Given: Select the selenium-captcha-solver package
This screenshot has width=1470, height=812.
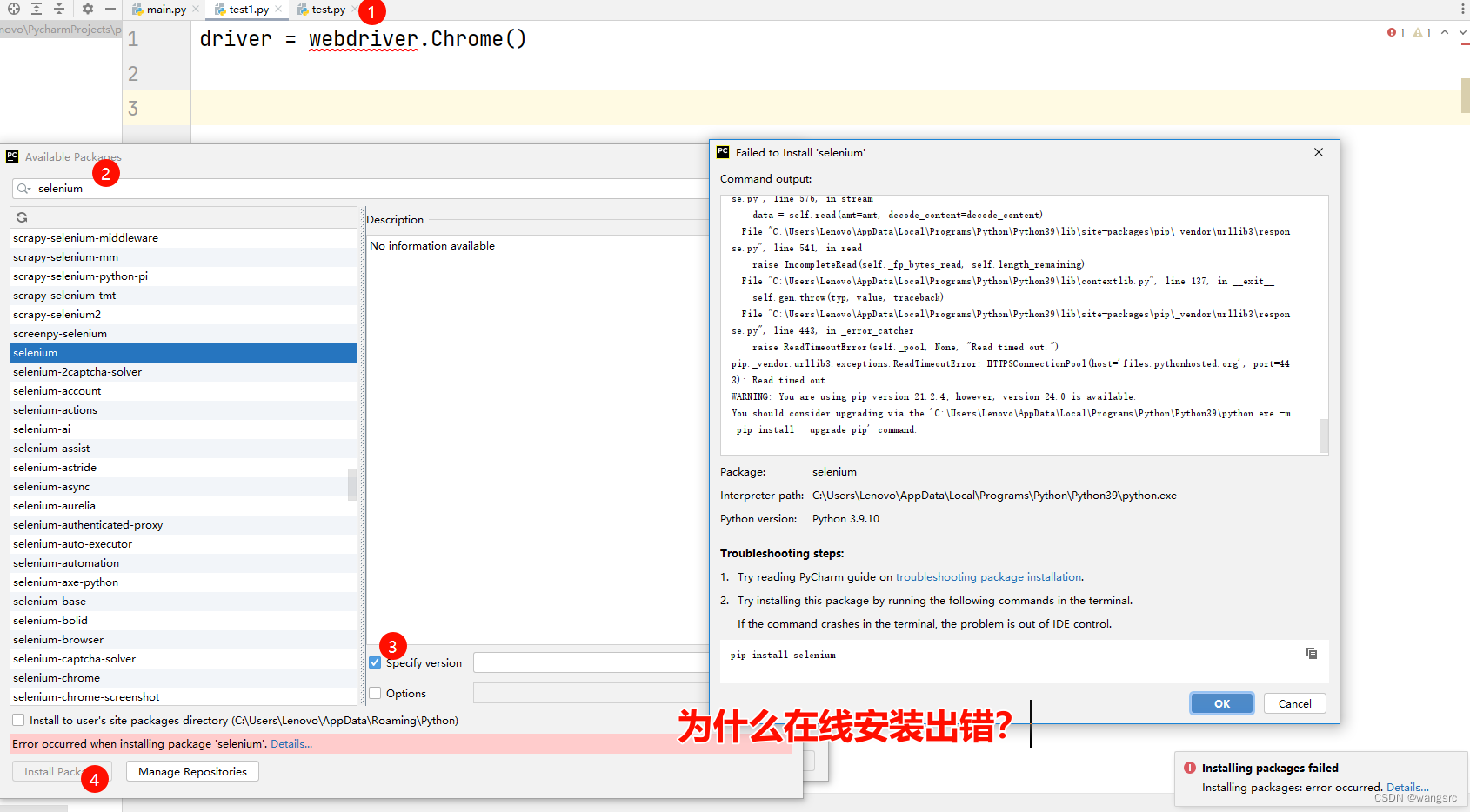Looking at the screenshot, I should [x=184, y=658].
